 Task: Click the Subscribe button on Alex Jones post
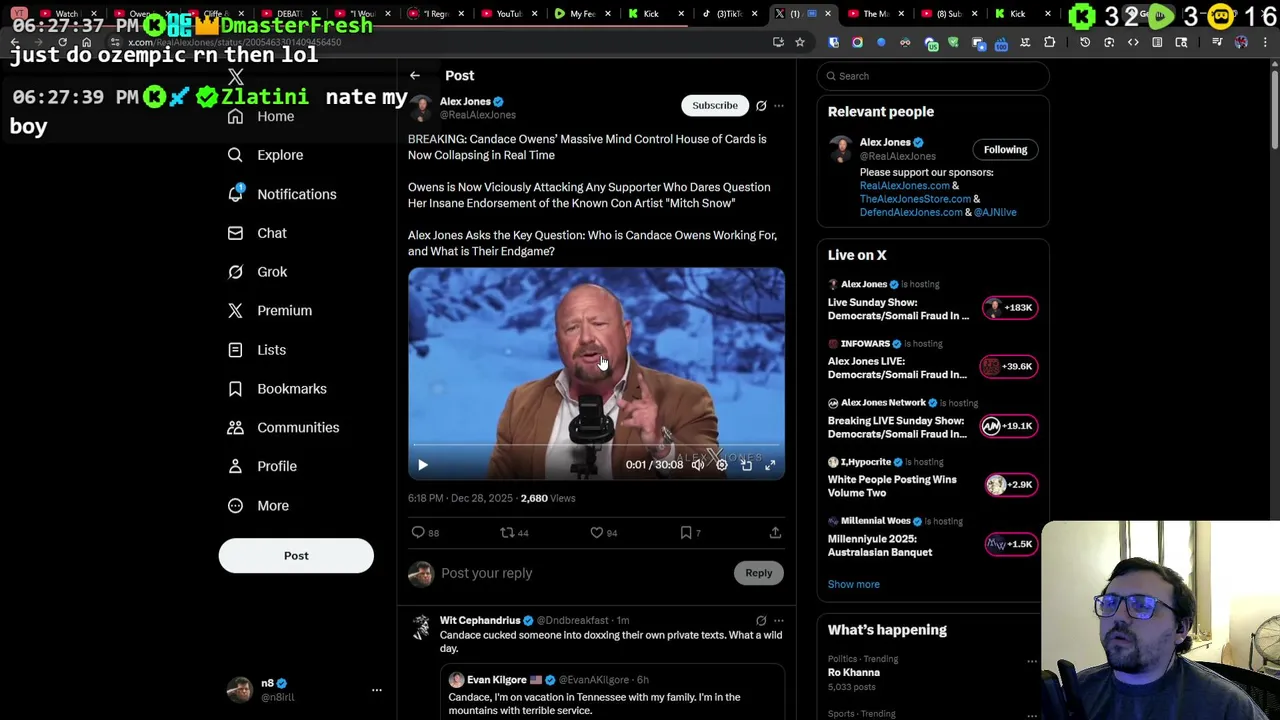point(715,105)
